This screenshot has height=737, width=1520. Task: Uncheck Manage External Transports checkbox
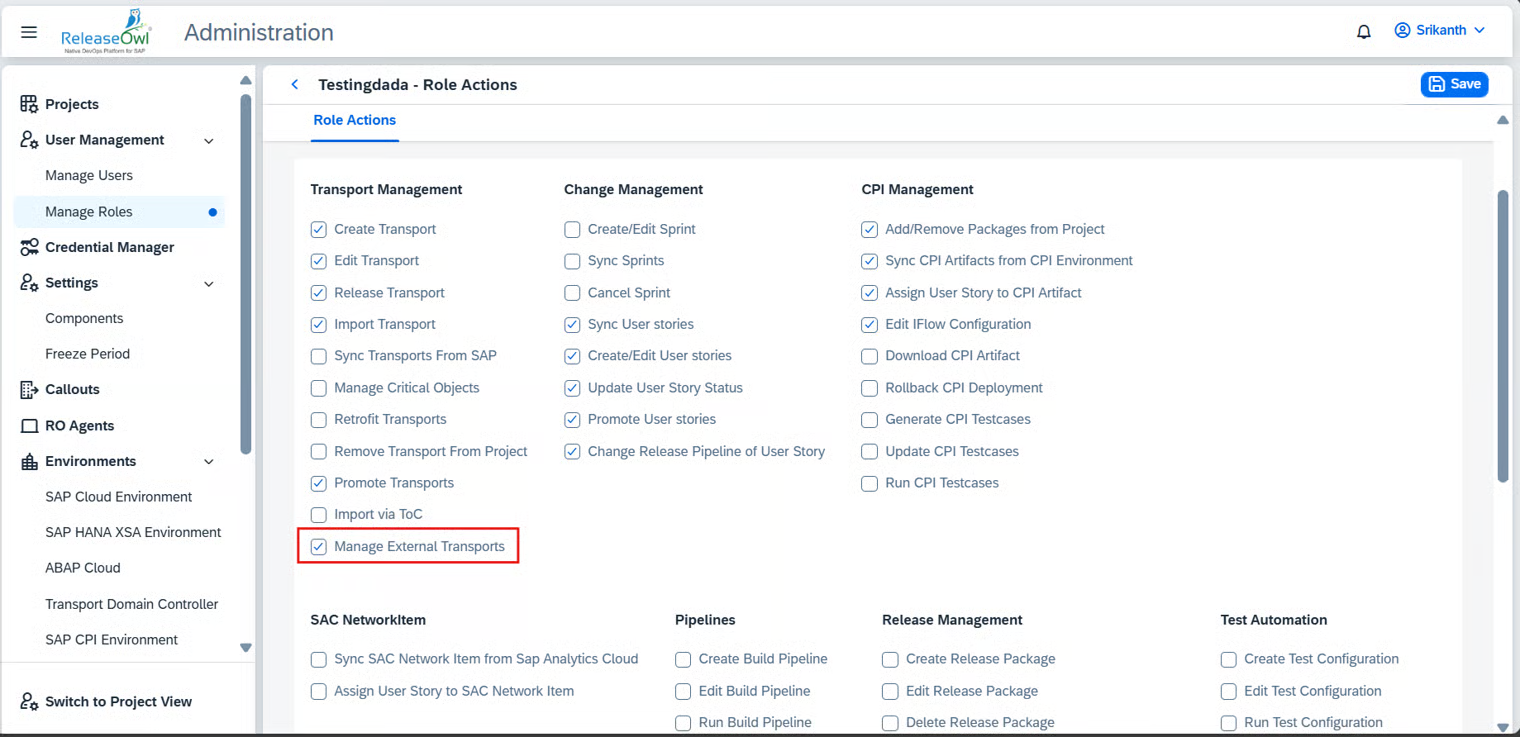click(x=319, y=547)
